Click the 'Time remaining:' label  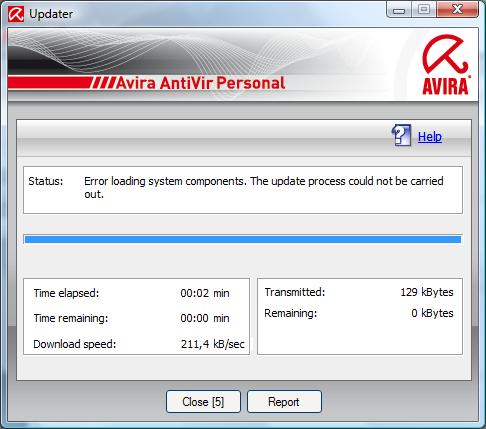point(71,318)
